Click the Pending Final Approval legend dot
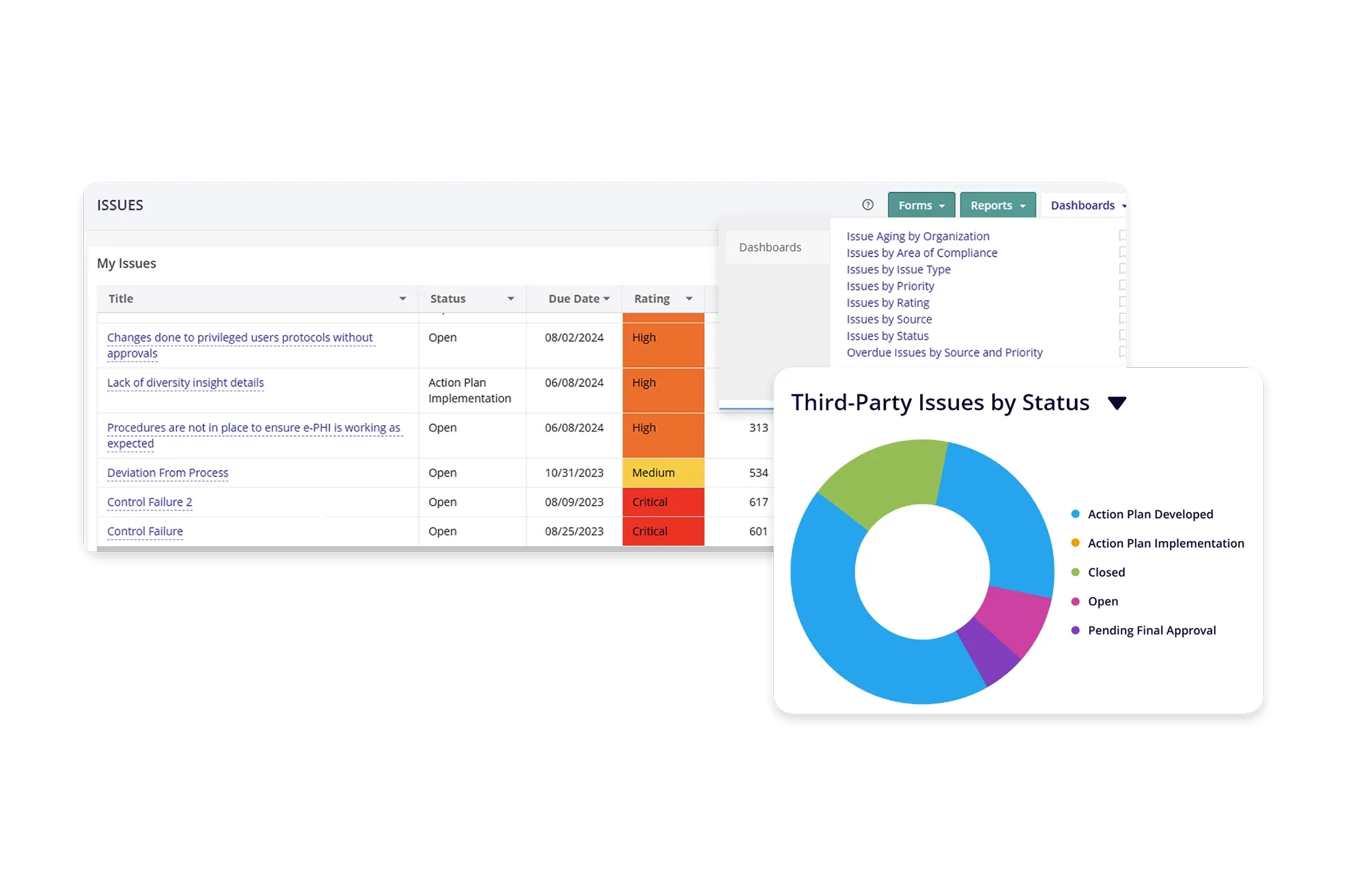The image size is (1348, 896). pos(1076,630)
